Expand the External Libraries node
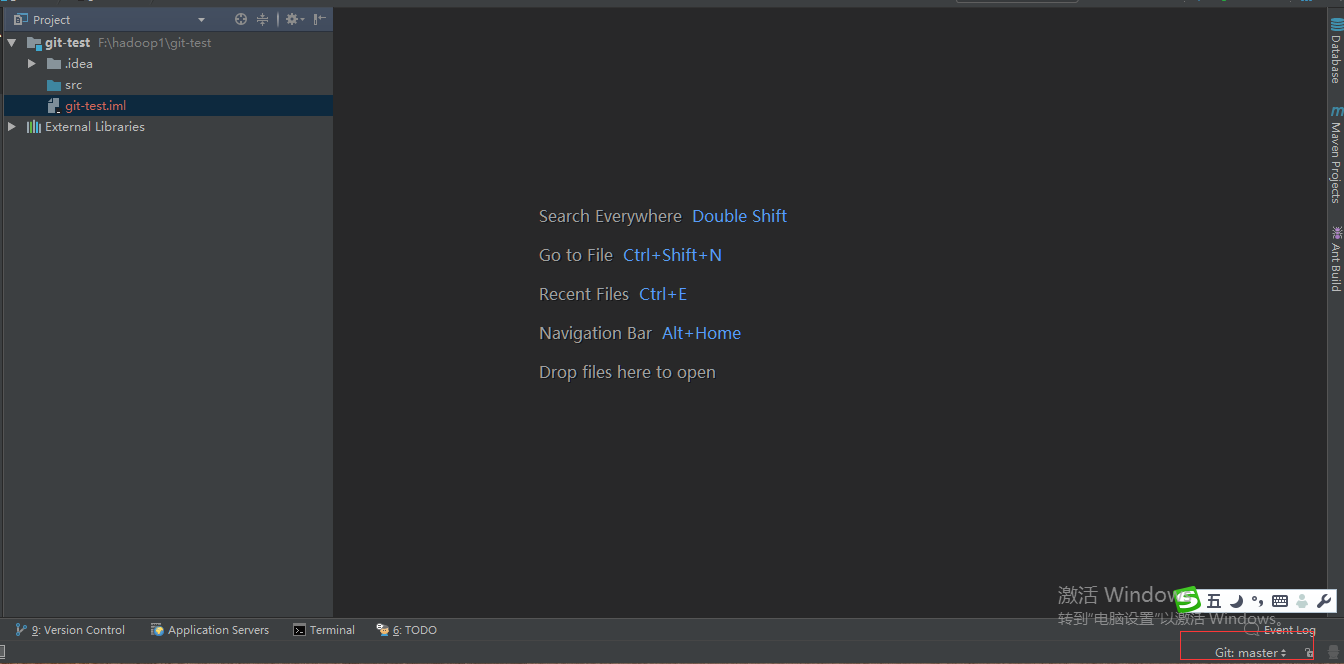 coord(12,127)
